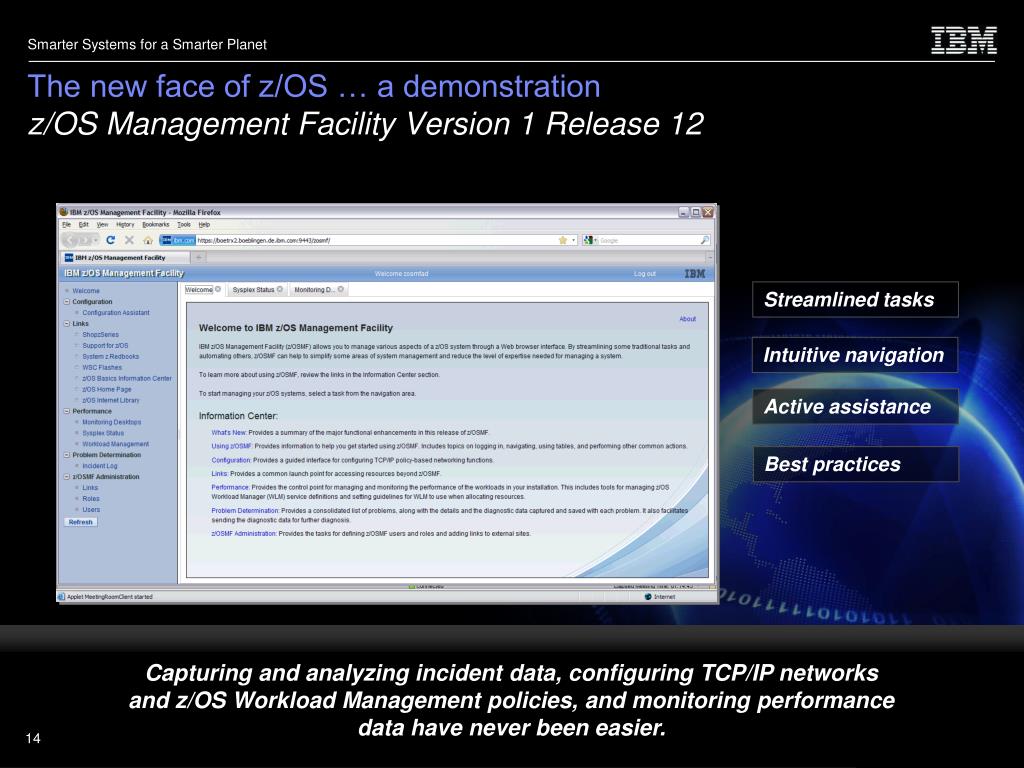The height and width of the screenshot is (768, 1024).
Task: Click the What's New Information Center link
Action: (x=229, y=432)
